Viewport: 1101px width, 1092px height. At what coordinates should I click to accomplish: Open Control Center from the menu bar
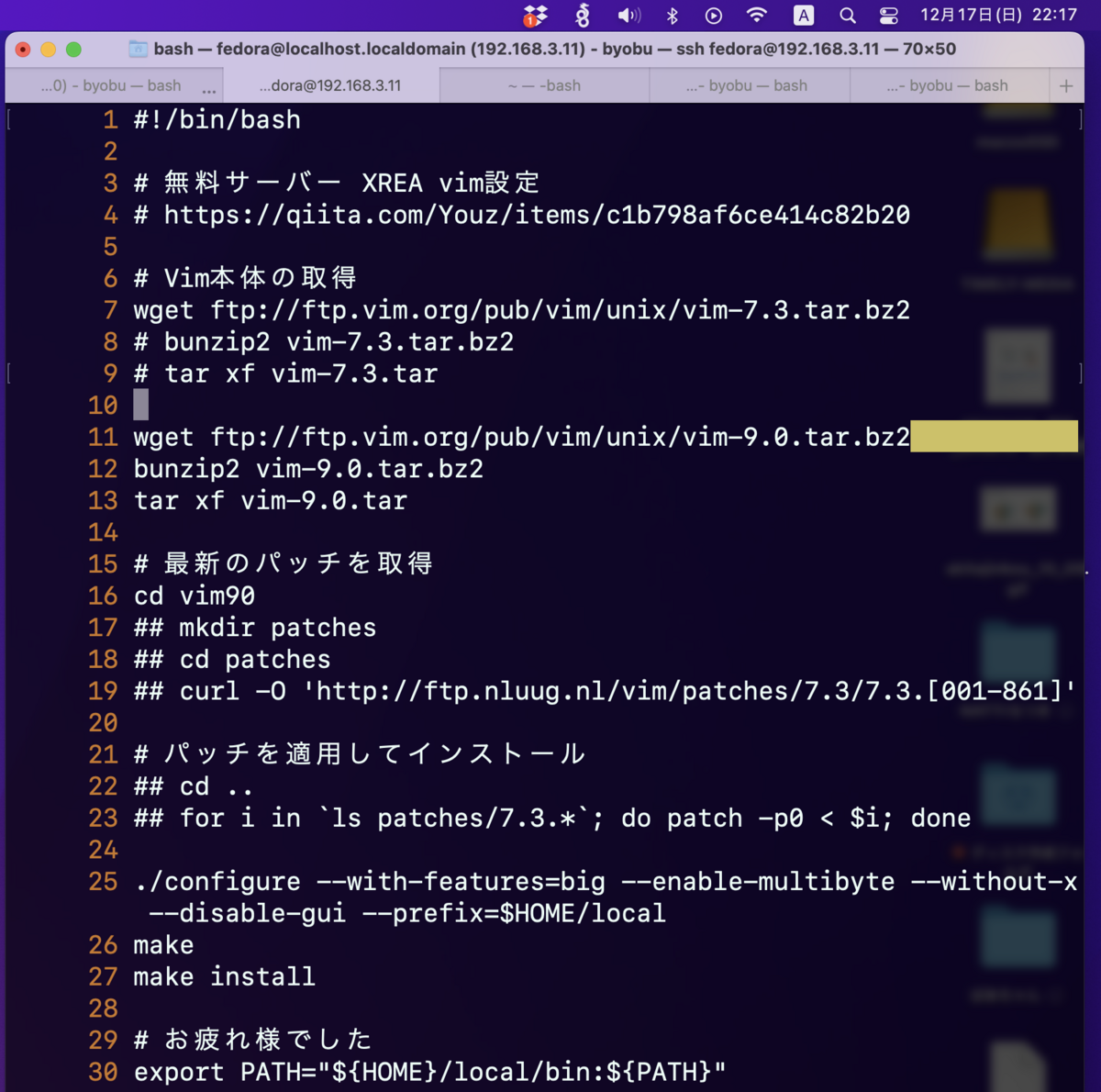[888, 16]
